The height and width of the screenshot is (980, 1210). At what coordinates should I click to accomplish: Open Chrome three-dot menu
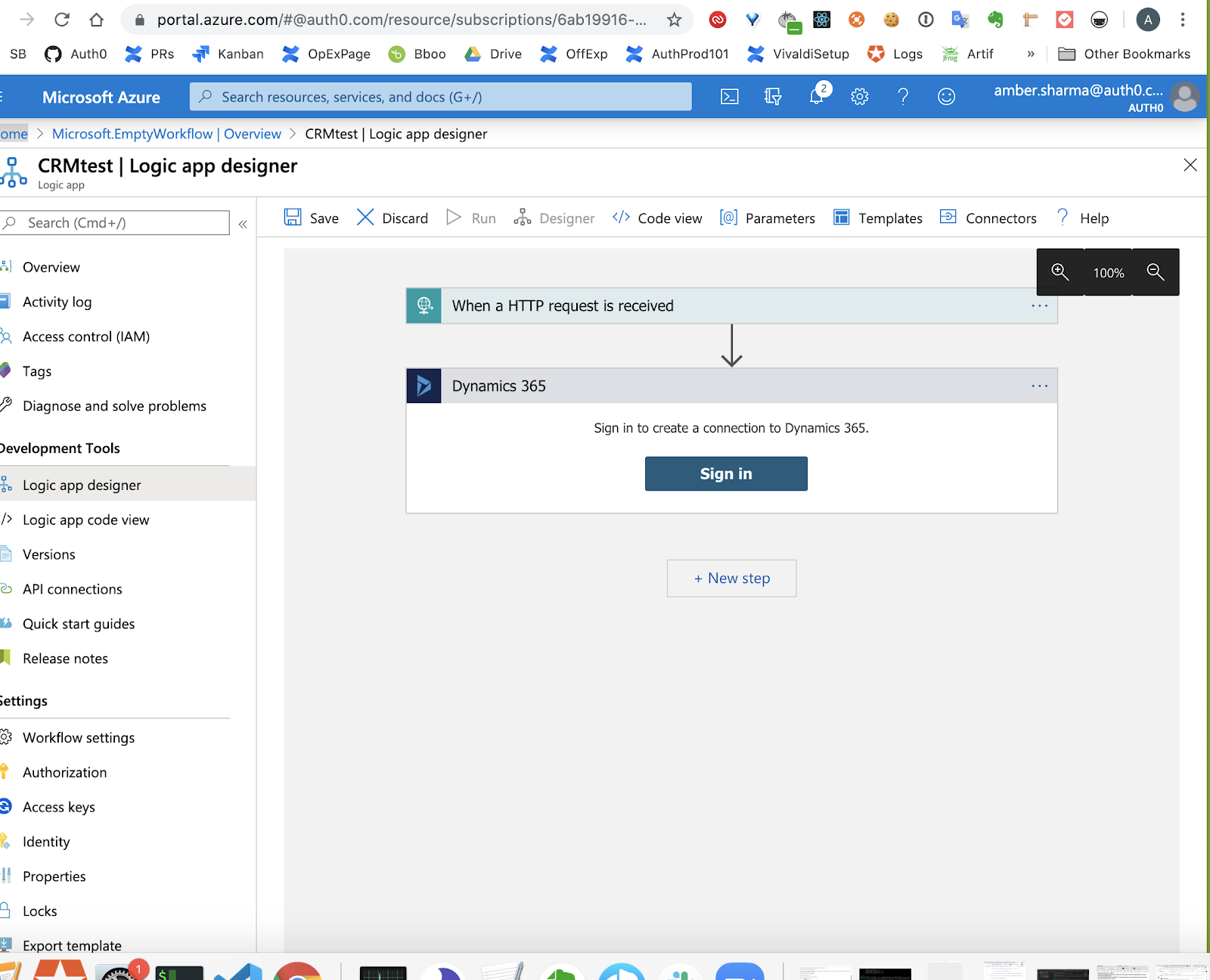[1183, 20]
